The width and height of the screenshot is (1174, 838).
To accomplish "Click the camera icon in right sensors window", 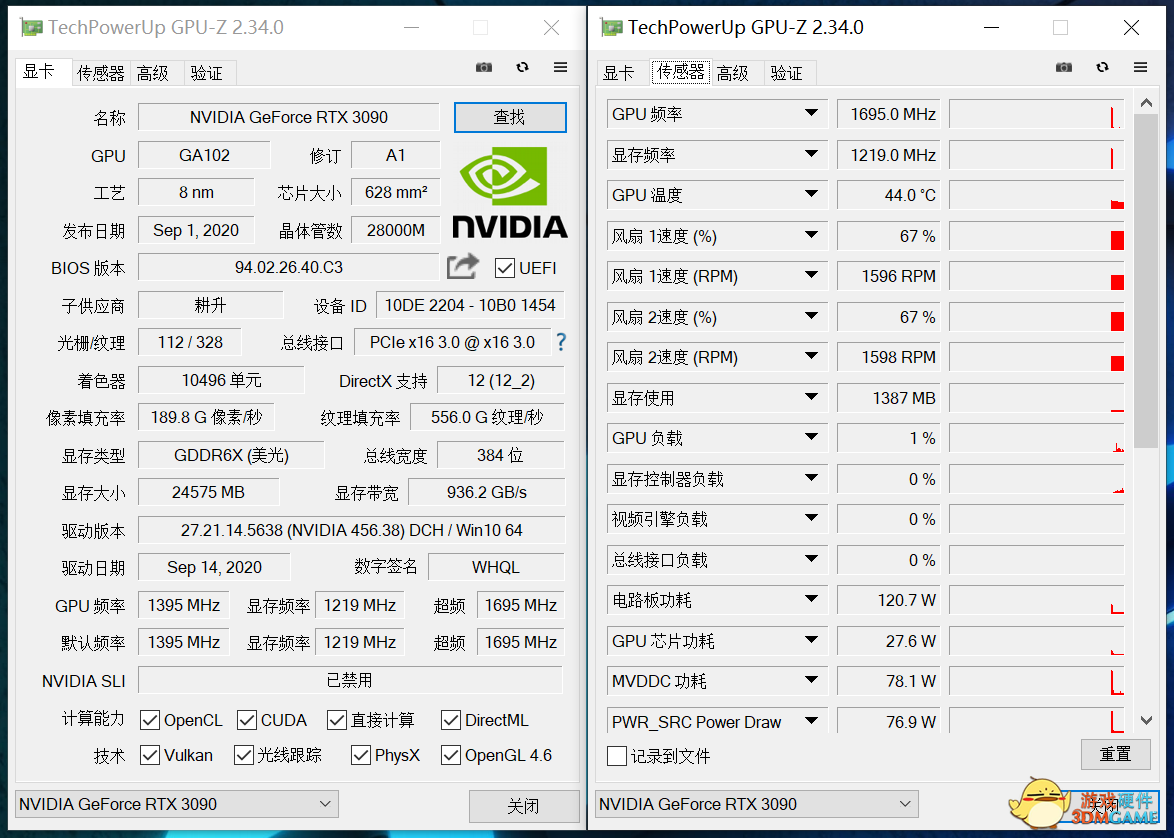I will click(x=1064, y=67).
